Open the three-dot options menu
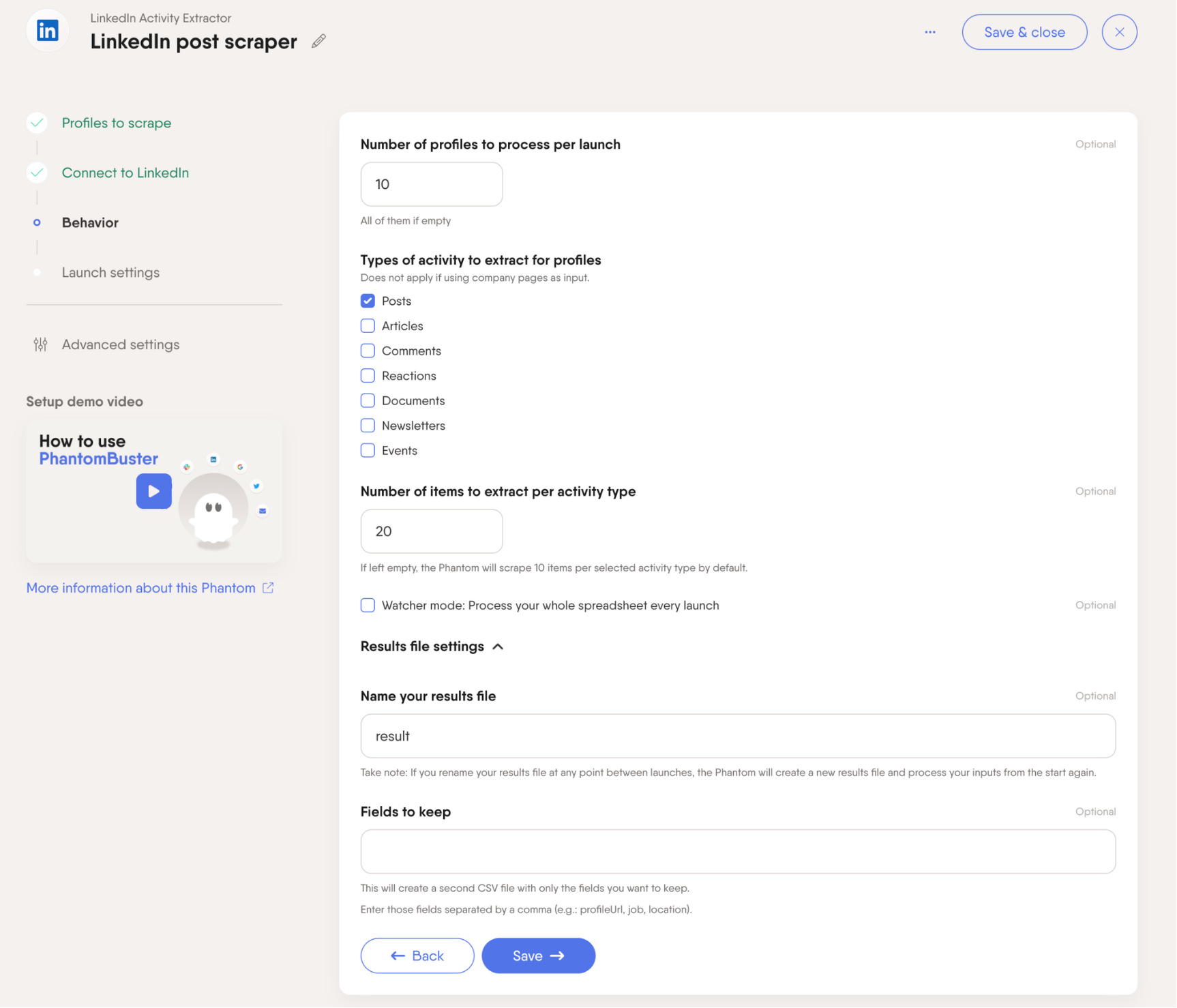Viewport: 1177px width, 1008px height. (x=929, y=31)
